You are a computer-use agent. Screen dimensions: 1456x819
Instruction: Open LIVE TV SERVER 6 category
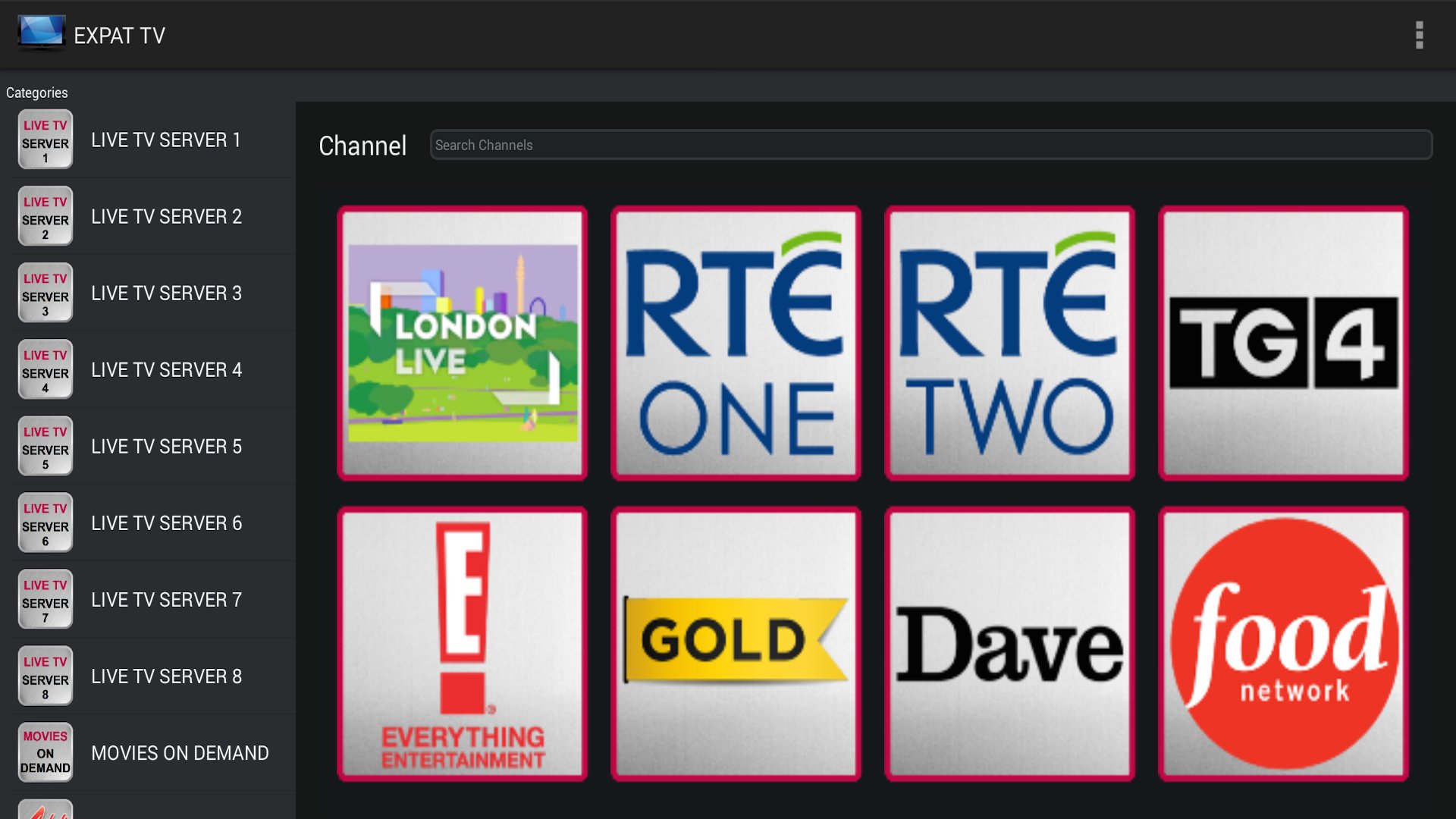pos(166,522)
